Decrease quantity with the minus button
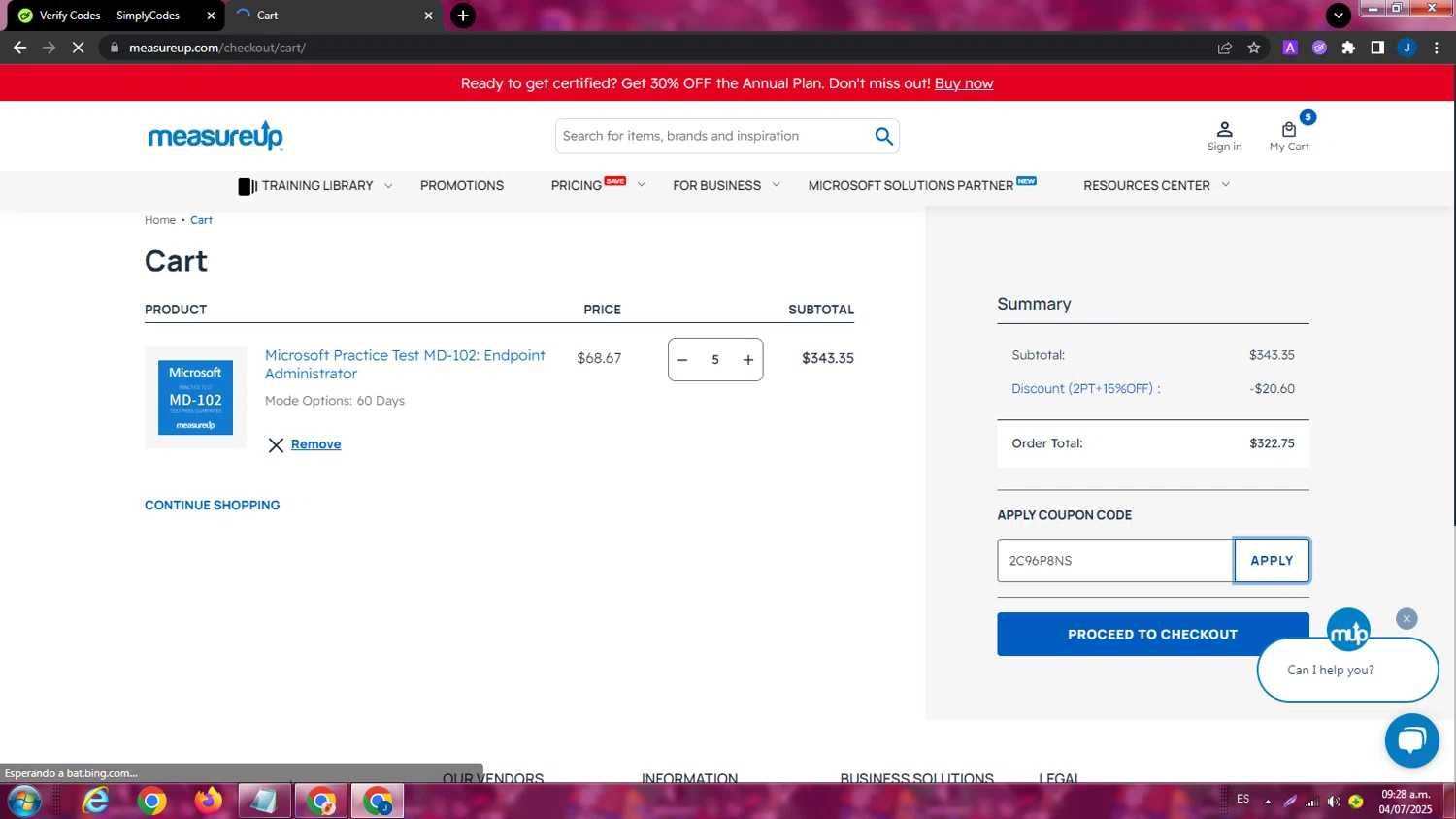This screenshot has width=1456, height=819. 682,360
